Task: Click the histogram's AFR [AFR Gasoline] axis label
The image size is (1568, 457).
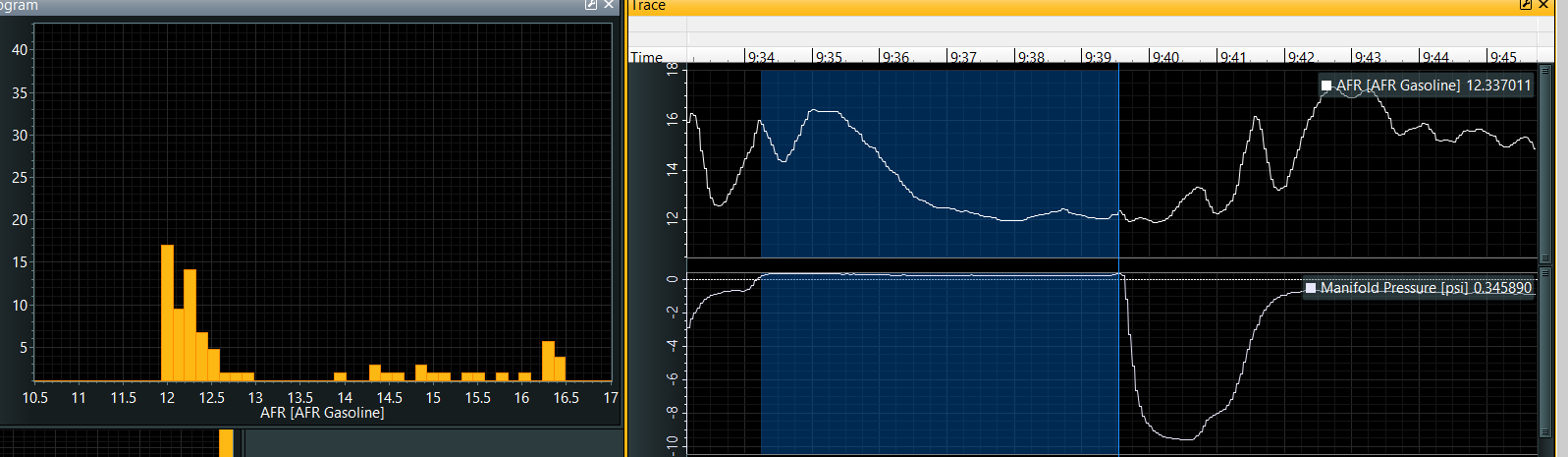Action: pyautogui.click(x=322, y=413)
